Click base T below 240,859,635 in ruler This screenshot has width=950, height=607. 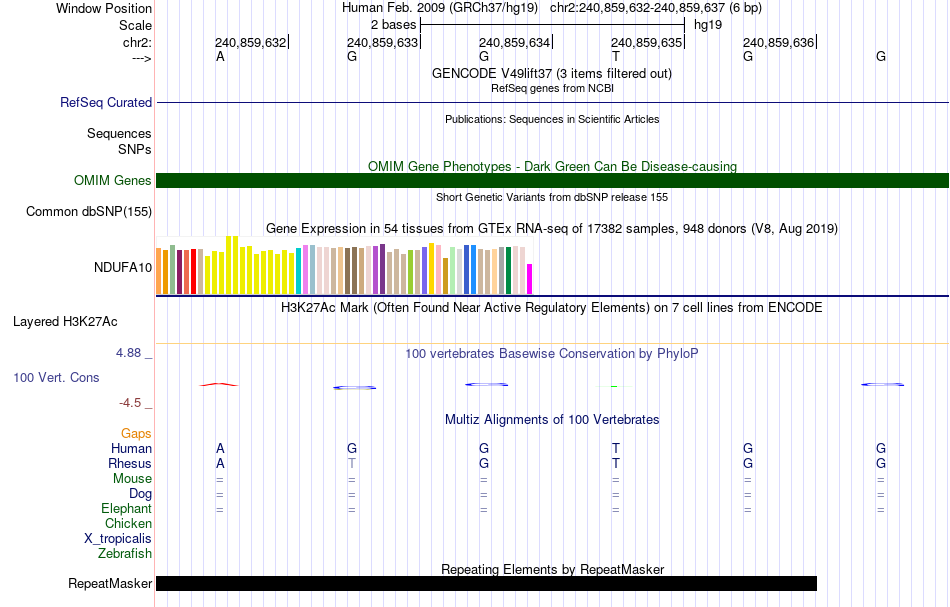616,56
